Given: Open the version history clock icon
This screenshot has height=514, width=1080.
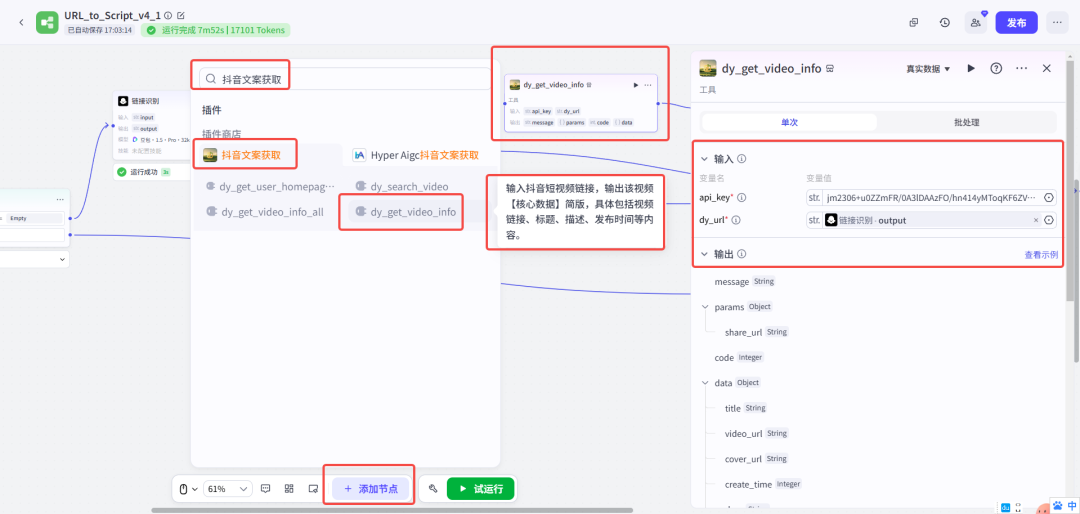Looking at the screenshot, I should (x=945, y=23).
